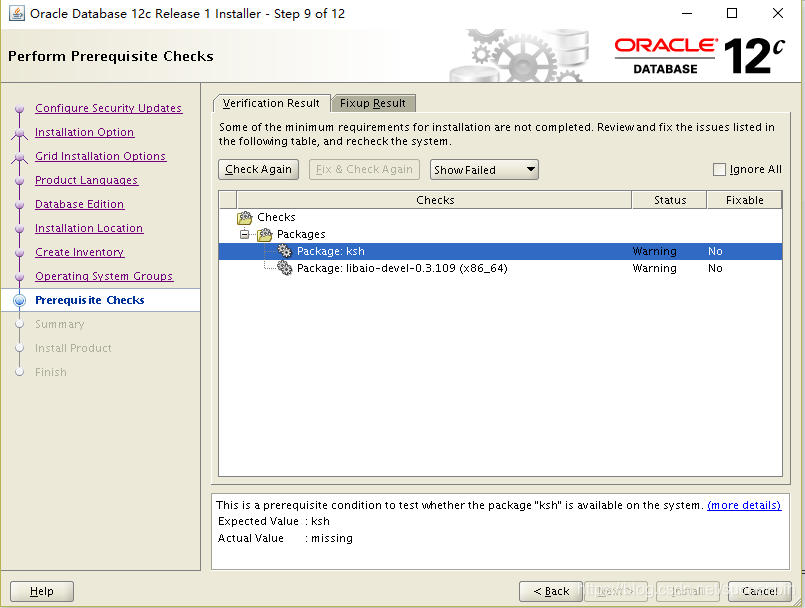The width and height of the screenshot is (805, 608).
Task: Go to Grid Installation Options step
Action: coord(100,156)
